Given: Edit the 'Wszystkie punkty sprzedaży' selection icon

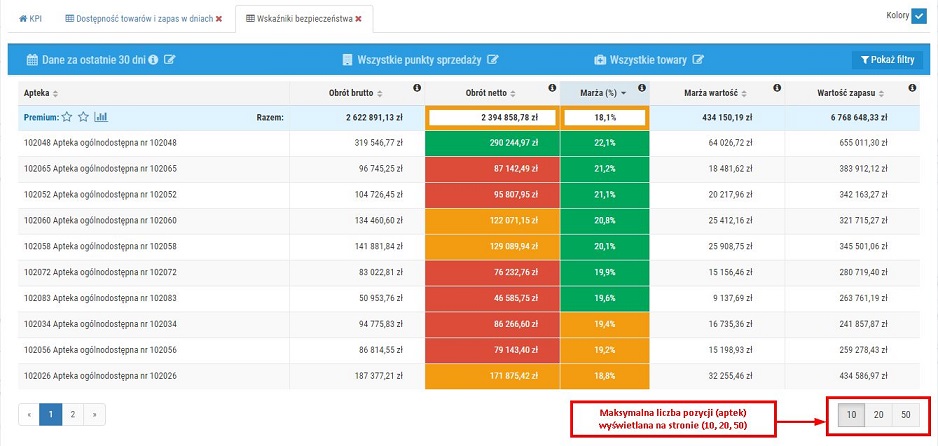Looking at the screenshot, I should pyautogui.click(x=493, y=60).
